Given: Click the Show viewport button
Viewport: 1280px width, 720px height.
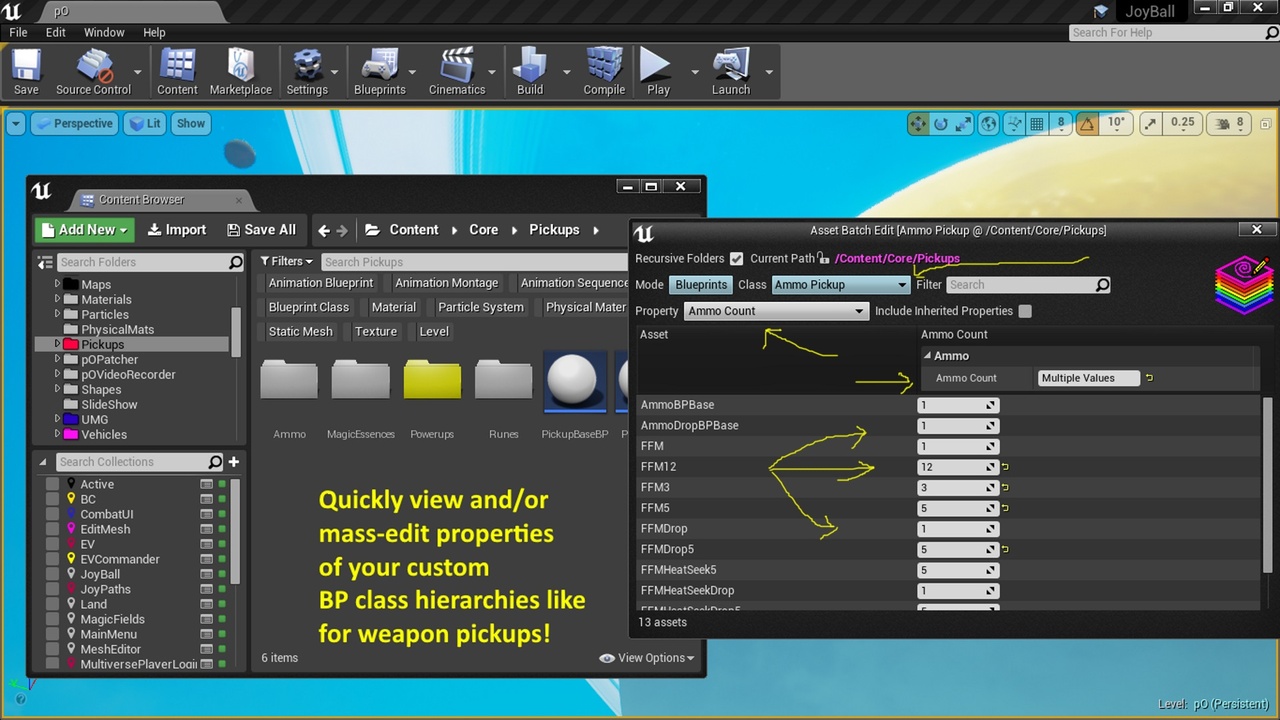Looking at the screenshot, I should pyautogui.click(x=190, y=124).
